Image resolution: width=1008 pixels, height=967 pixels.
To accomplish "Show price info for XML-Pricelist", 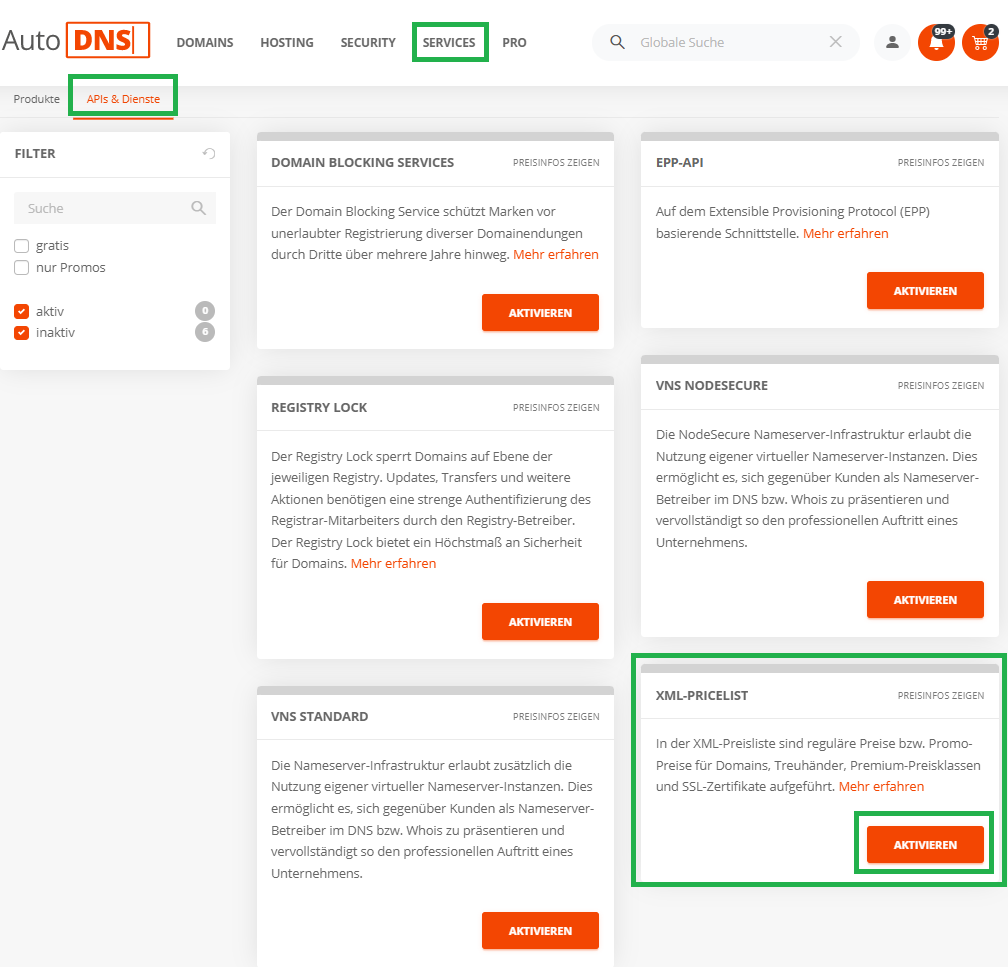I will pos(941,696).
